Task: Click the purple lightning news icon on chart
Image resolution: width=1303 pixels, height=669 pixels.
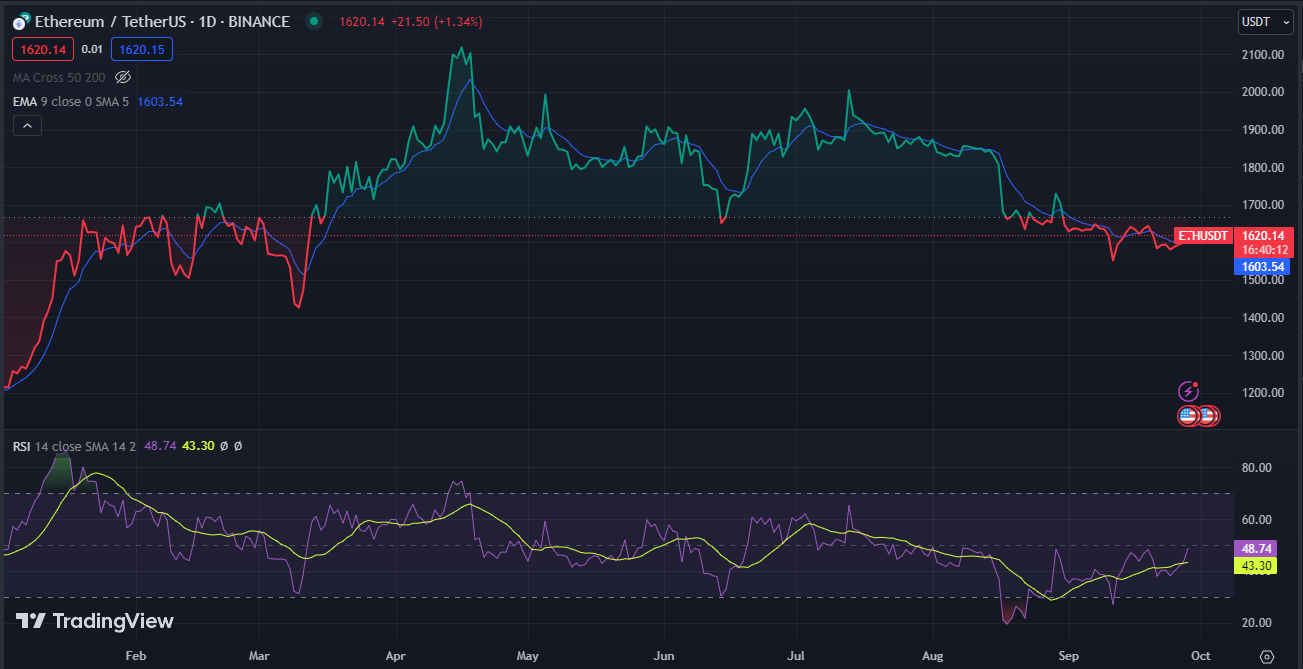Action: (1187, 391)
